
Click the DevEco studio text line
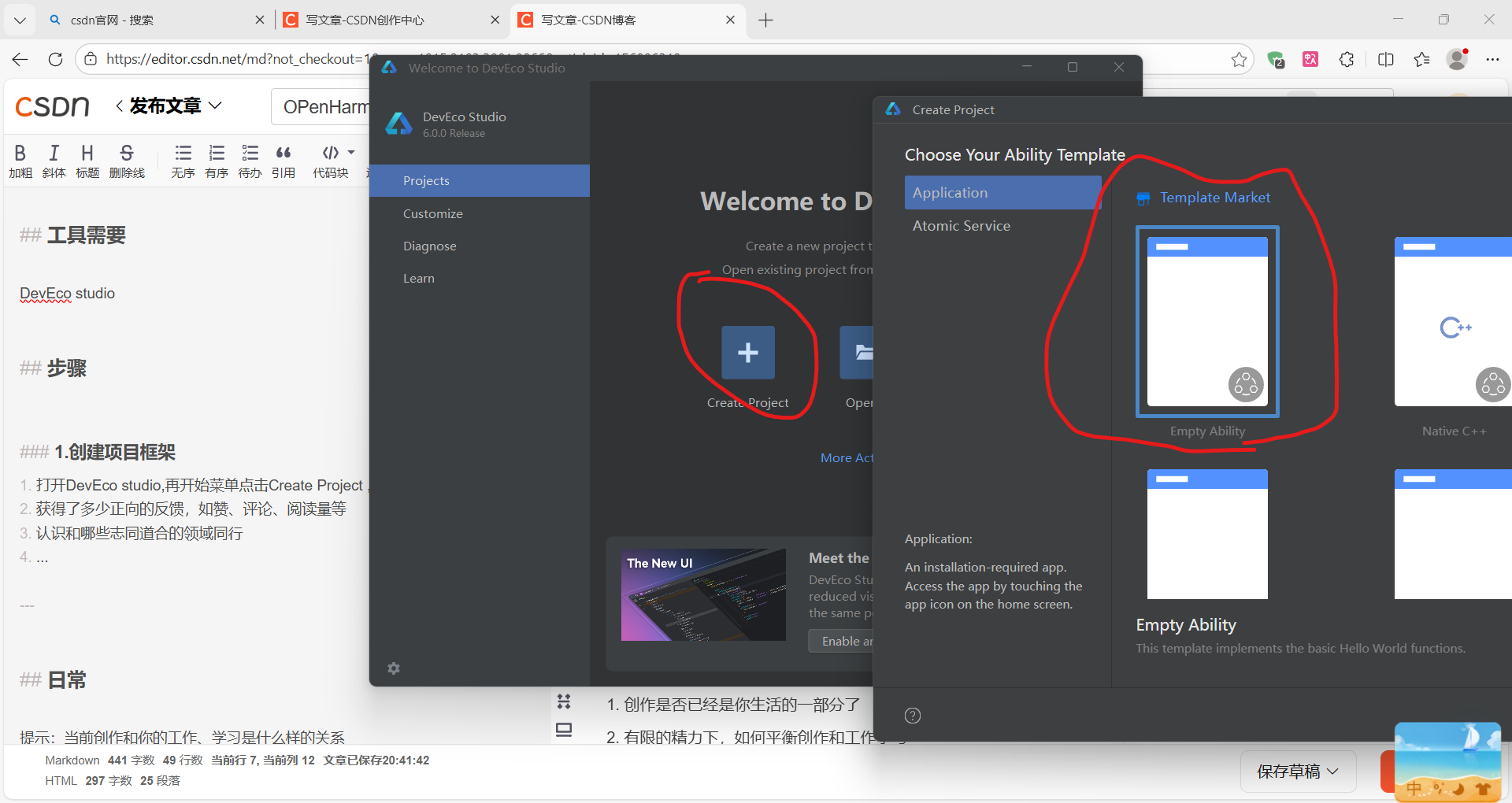(67, 293)
